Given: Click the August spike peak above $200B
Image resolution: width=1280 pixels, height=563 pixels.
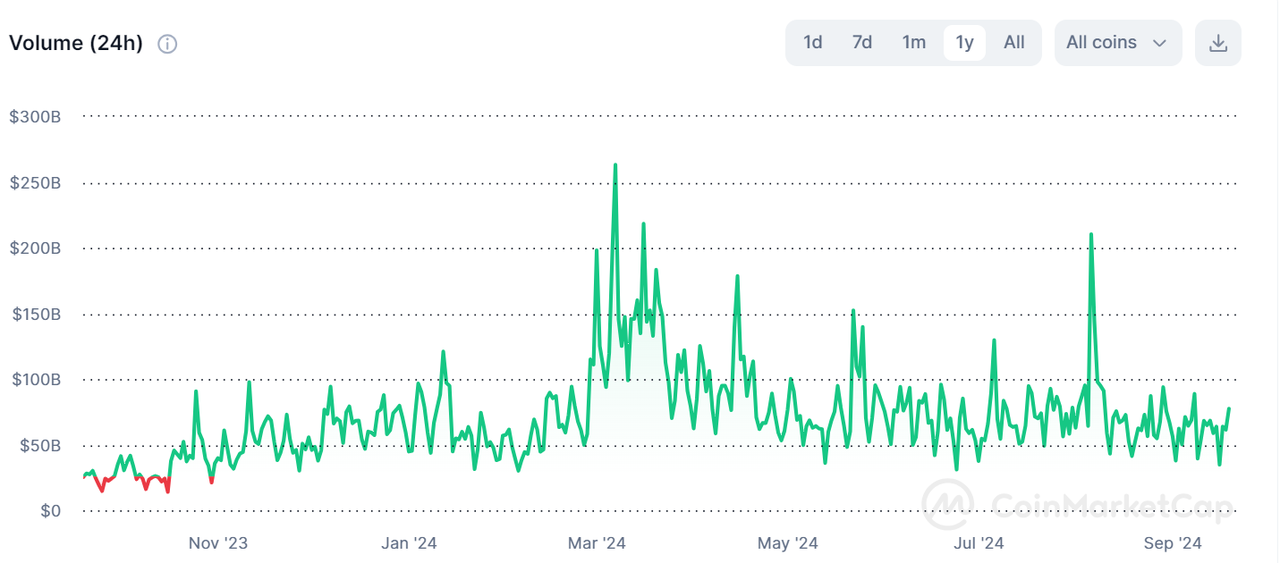Looking at the screenshot, I should coord(1091,235).
